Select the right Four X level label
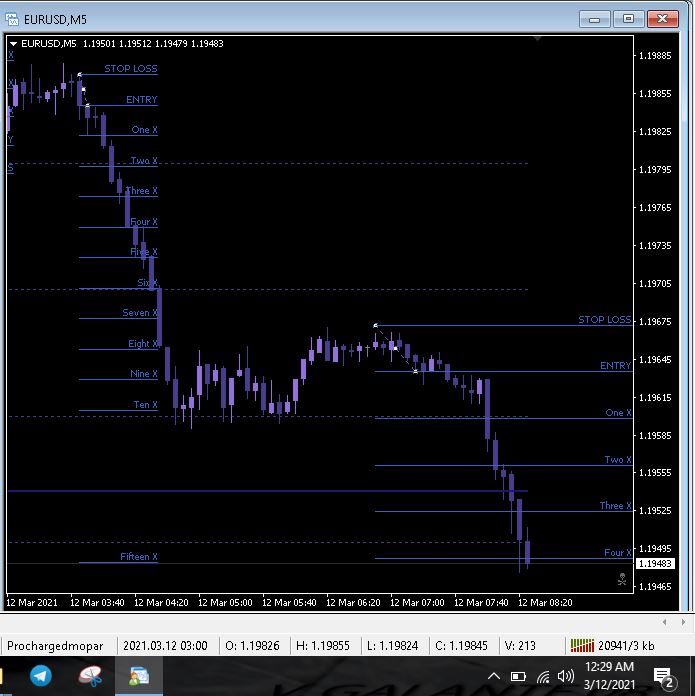695x696 pixels. pyautogui.click(x=617, y=553)
